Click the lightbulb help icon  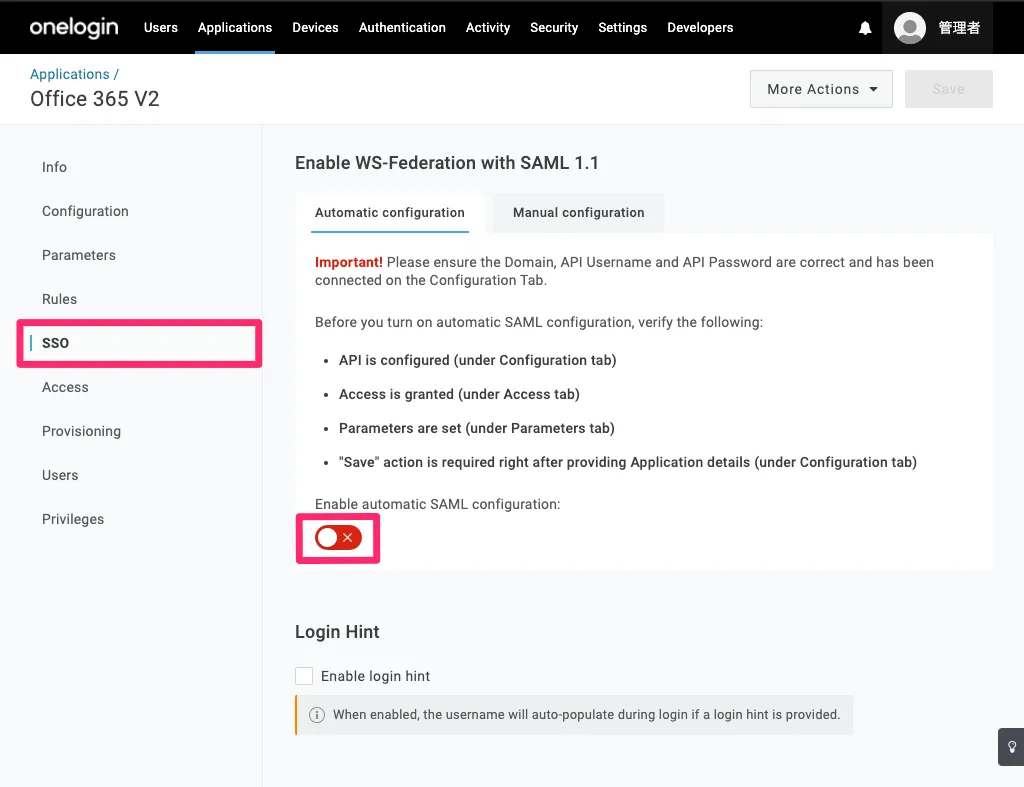(x=1011, y=746)
